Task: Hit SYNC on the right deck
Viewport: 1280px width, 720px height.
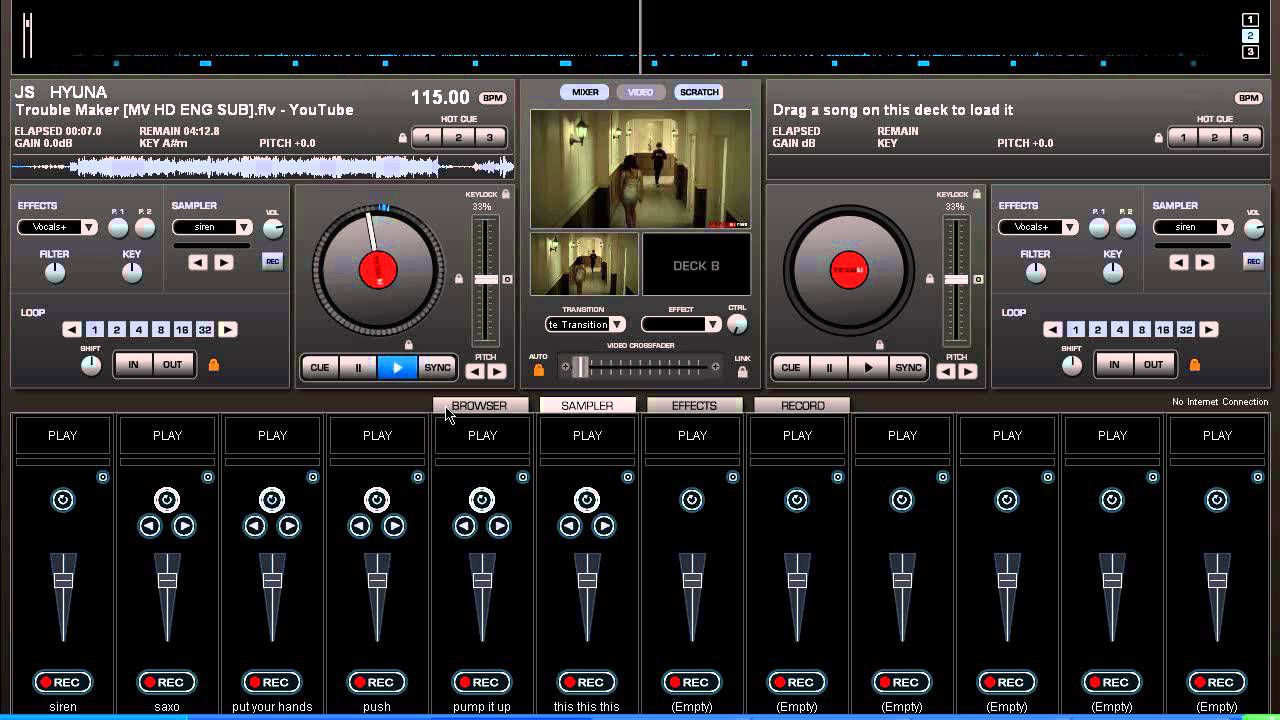Action: pos(908,367)
